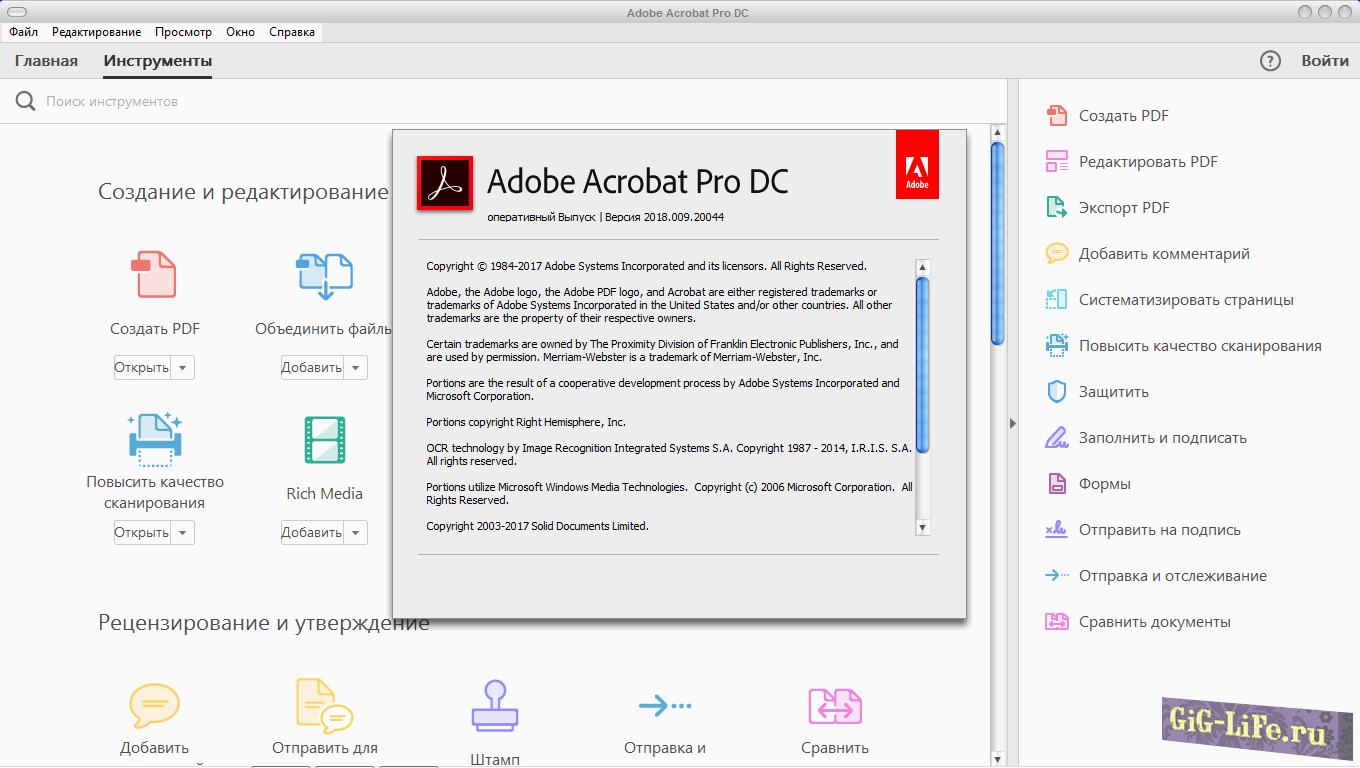The image size is (1360, 768).
Task: Click the Fill and Sign pen icon in the sidebar
Action: (x=1057, y=438)
